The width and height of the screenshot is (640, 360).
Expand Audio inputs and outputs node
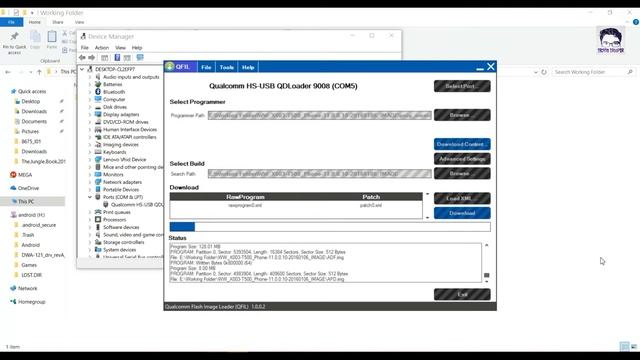[90, 77]
